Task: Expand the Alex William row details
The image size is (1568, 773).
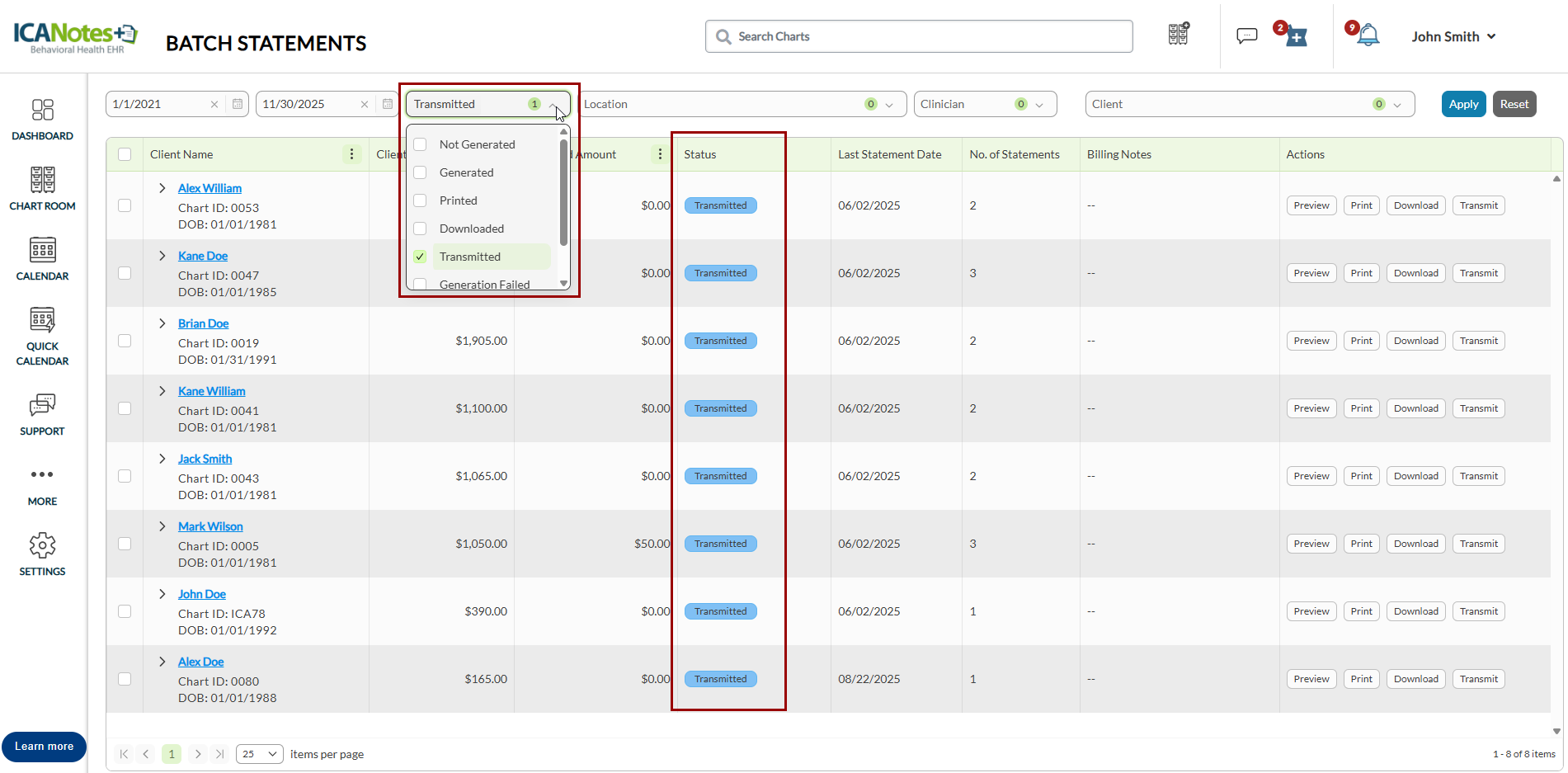Action: pos(162,188)
